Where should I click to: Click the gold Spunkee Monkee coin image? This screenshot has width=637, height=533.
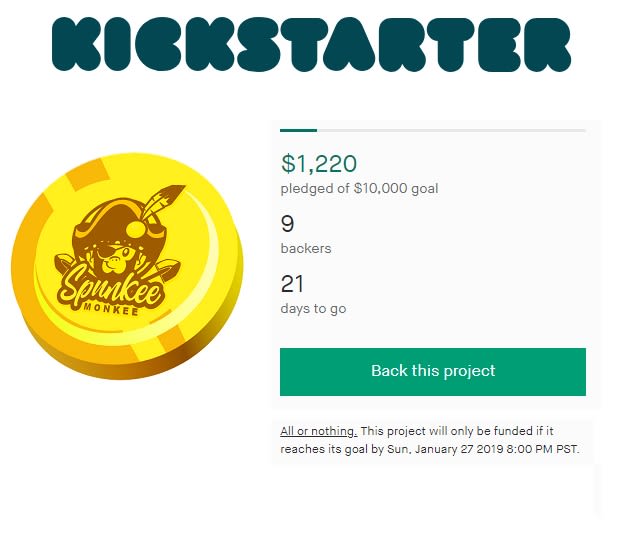tap(127, 266)
